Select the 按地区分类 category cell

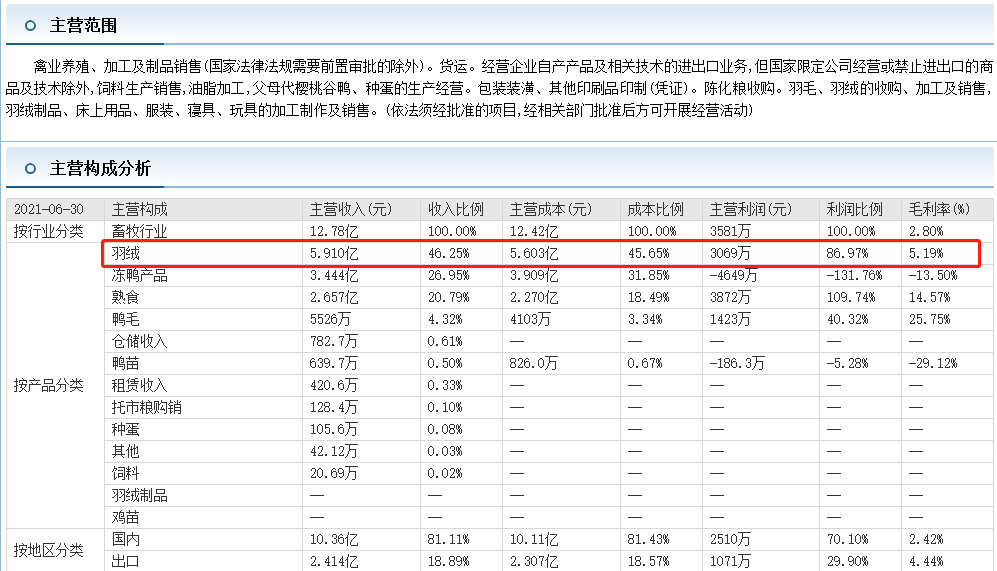49,550
